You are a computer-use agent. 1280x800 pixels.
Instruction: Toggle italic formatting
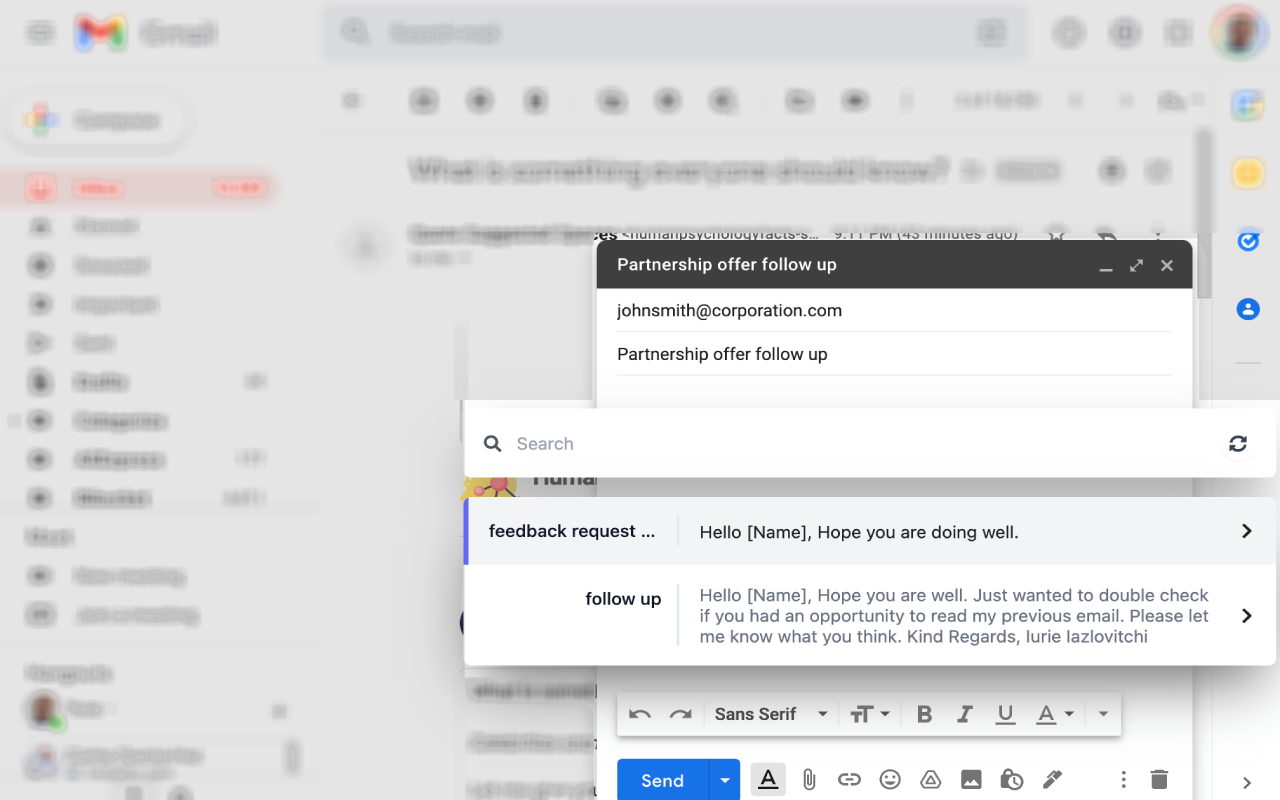tap(964, 714)
